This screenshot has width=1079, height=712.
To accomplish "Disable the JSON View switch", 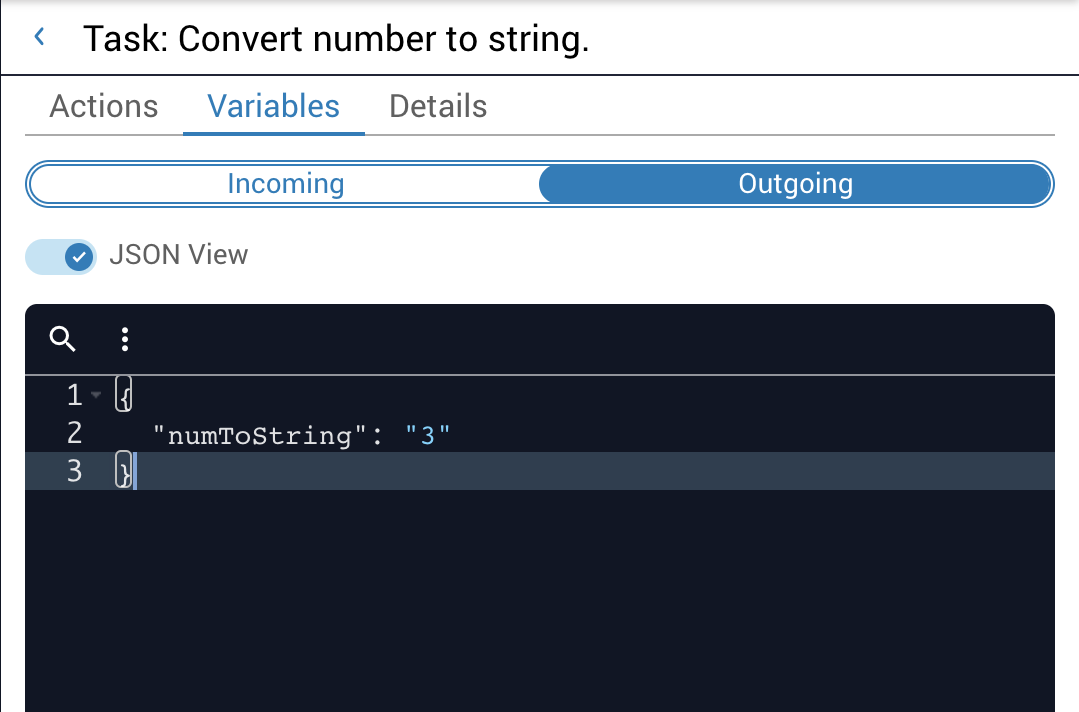I will tap(62, 257).
